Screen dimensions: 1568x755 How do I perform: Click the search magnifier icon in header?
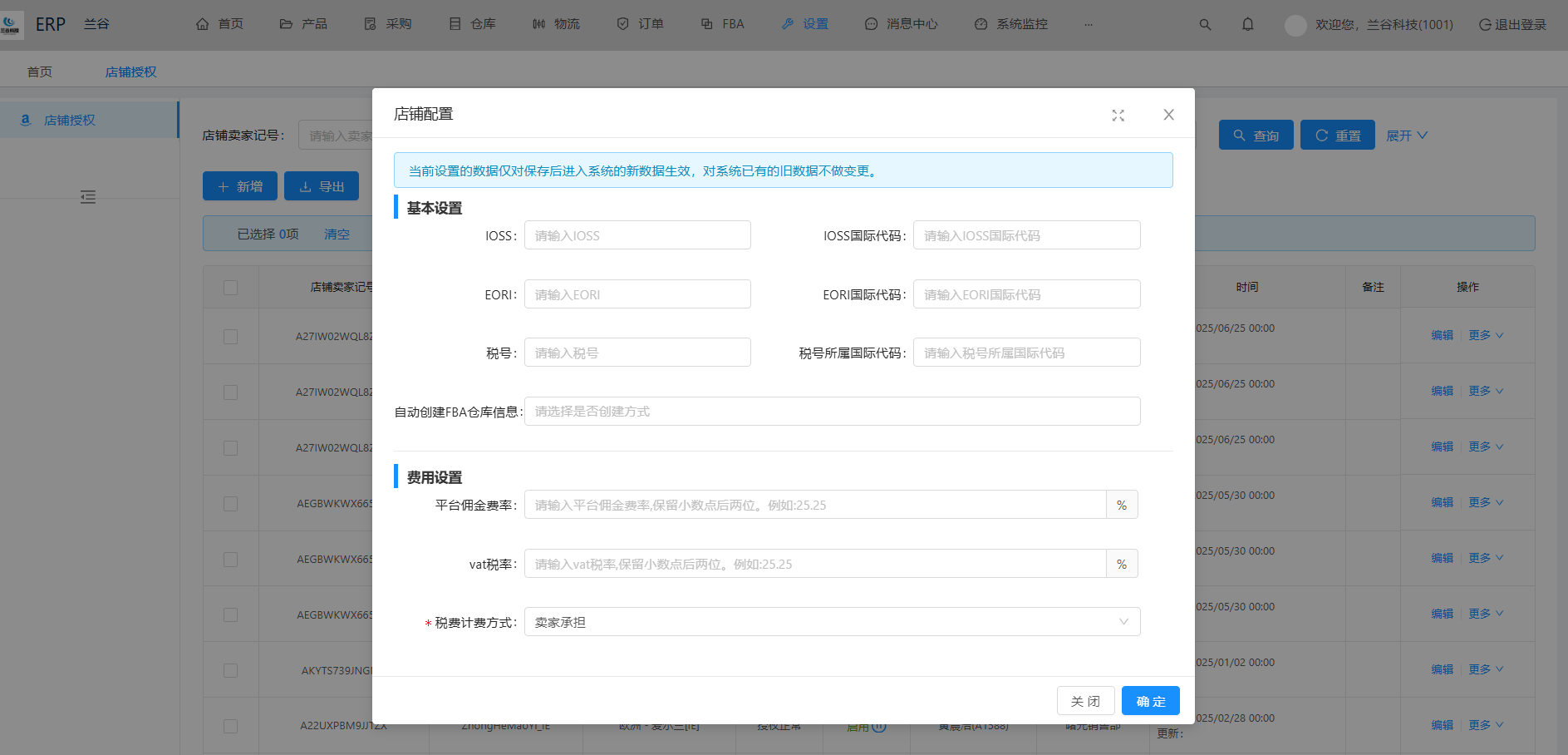(x=1205, y=25)
